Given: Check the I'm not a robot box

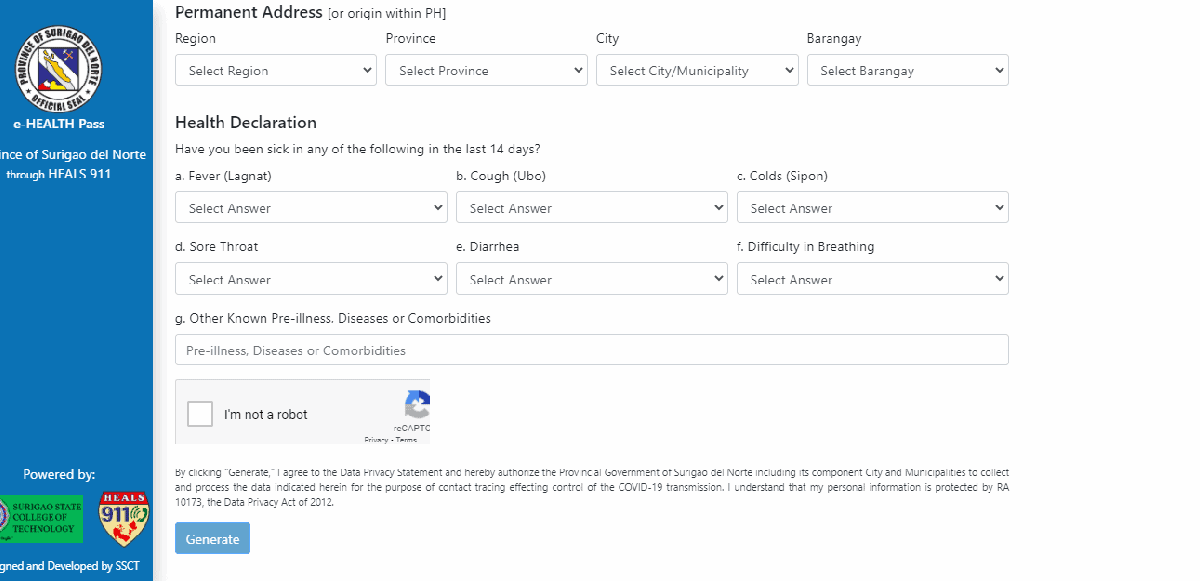Looking at the screenshot, I should [201, 414].
